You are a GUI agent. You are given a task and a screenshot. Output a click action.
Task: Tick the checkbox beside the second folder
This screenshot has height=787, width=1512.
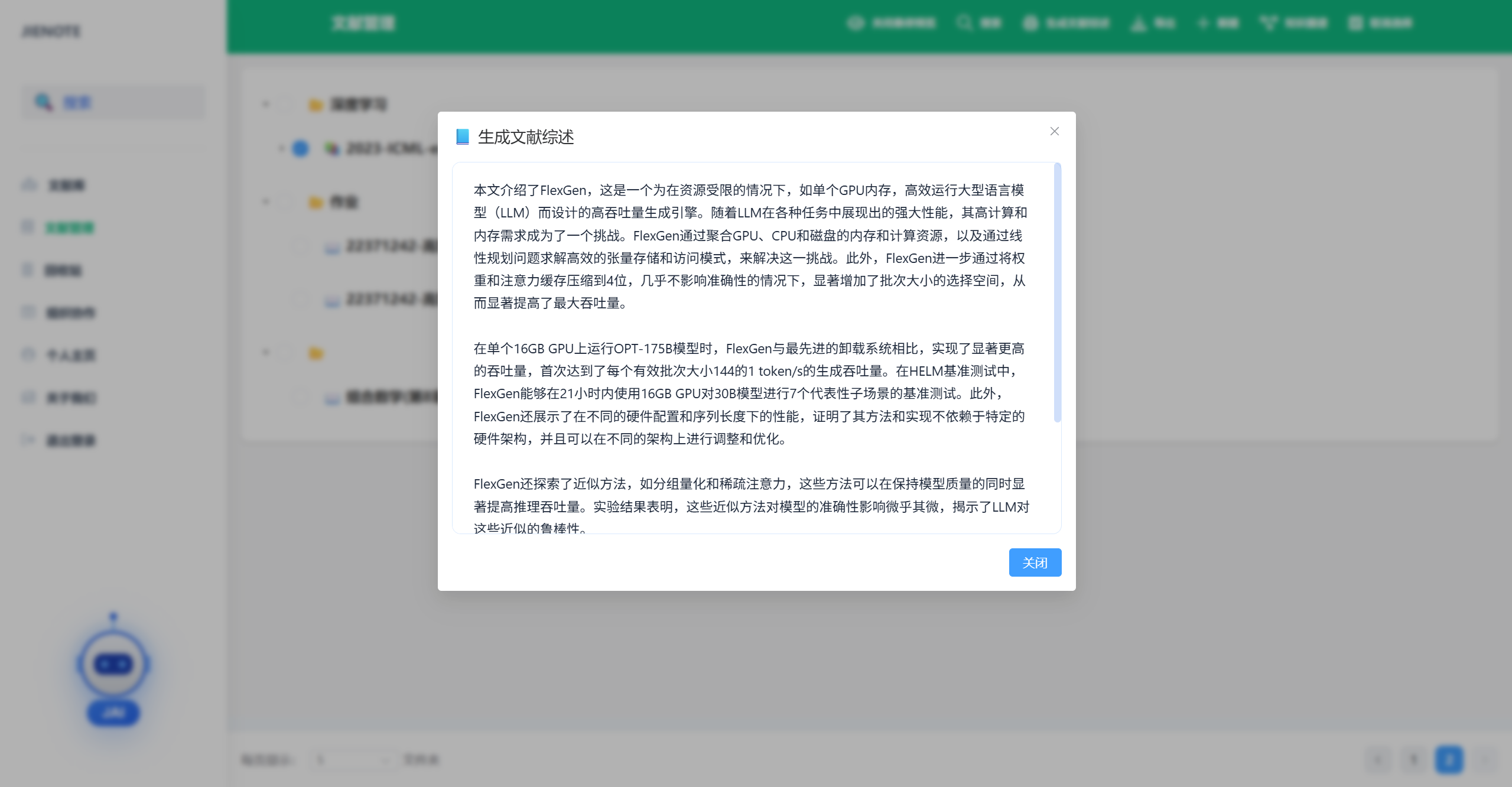click(x=286, y=202)
